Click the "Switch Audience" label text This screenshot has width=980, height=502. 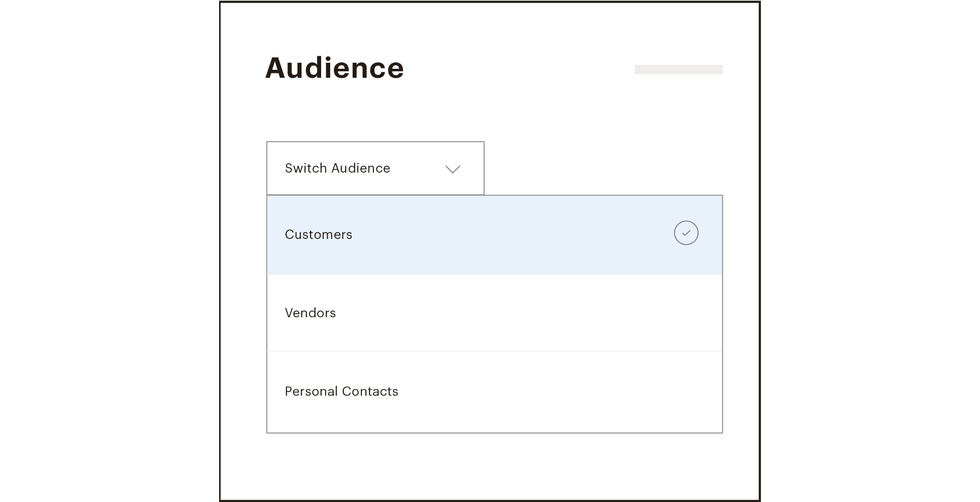coord(337,168)
